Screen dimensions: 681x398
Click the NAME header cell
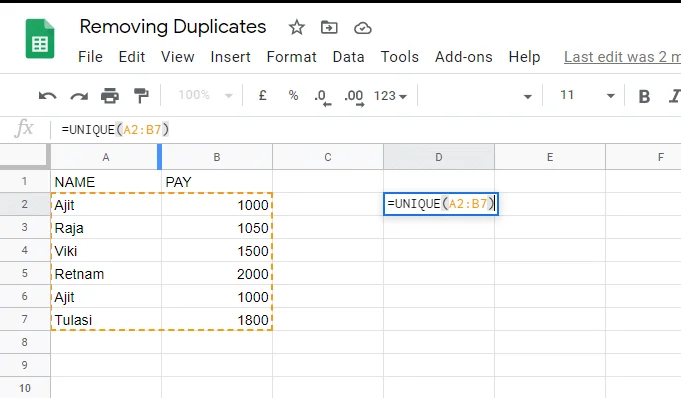(x=106, y=182)
